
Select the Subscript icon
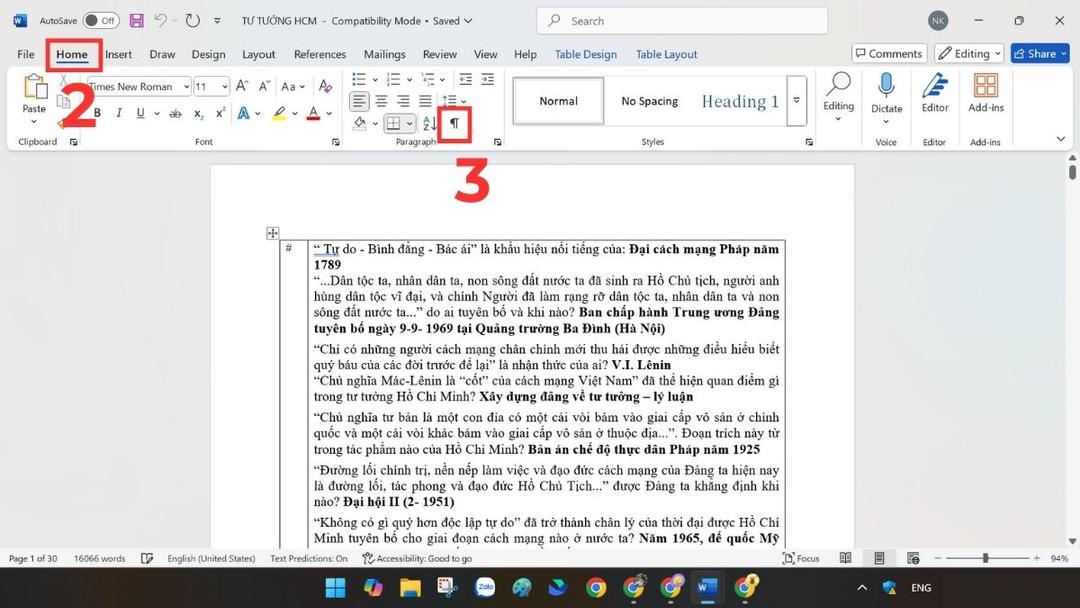(198, 113)
